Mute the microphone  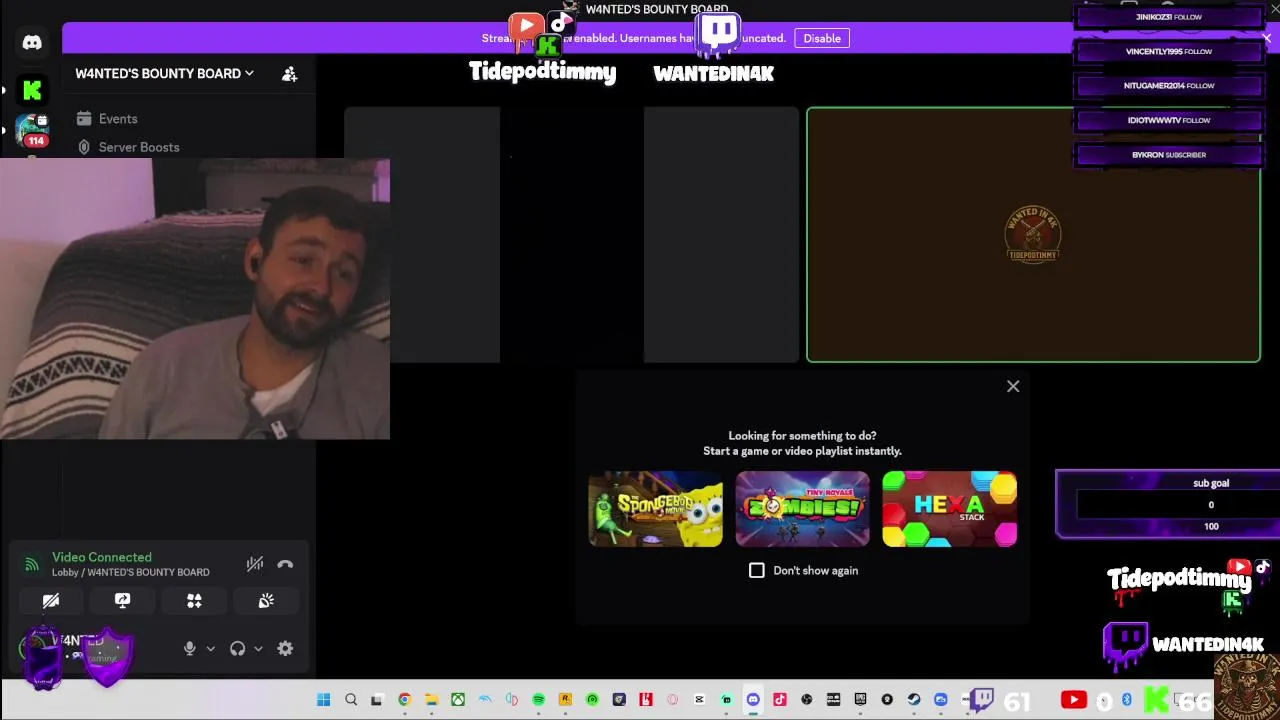189,648
